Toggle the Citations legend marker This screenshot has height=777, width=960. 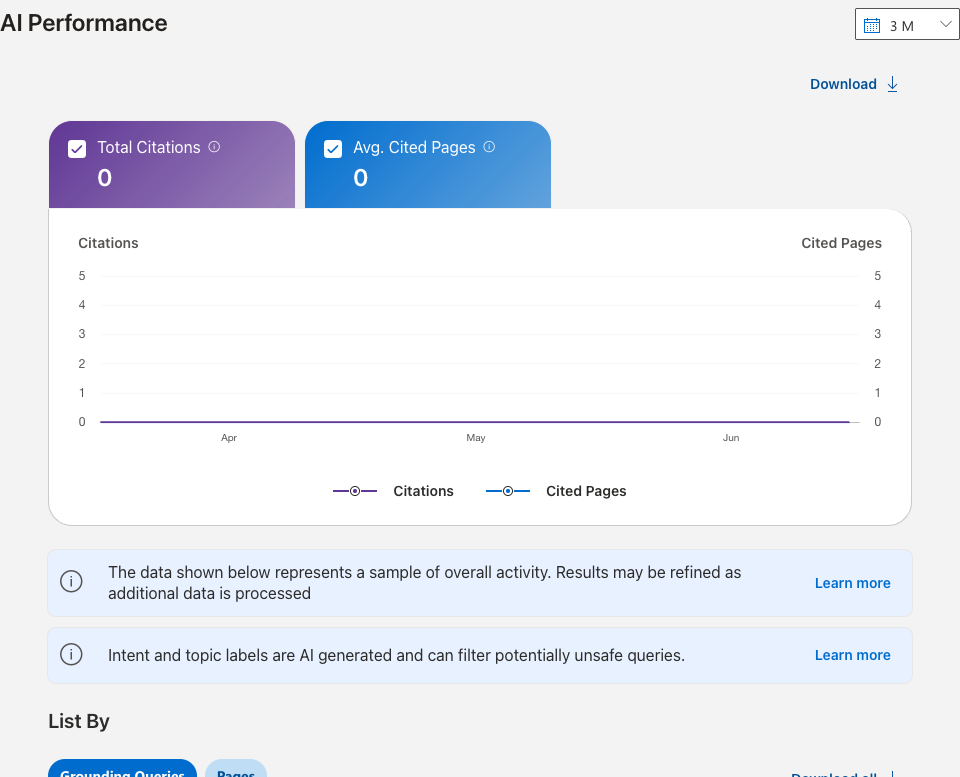(355, 491)
